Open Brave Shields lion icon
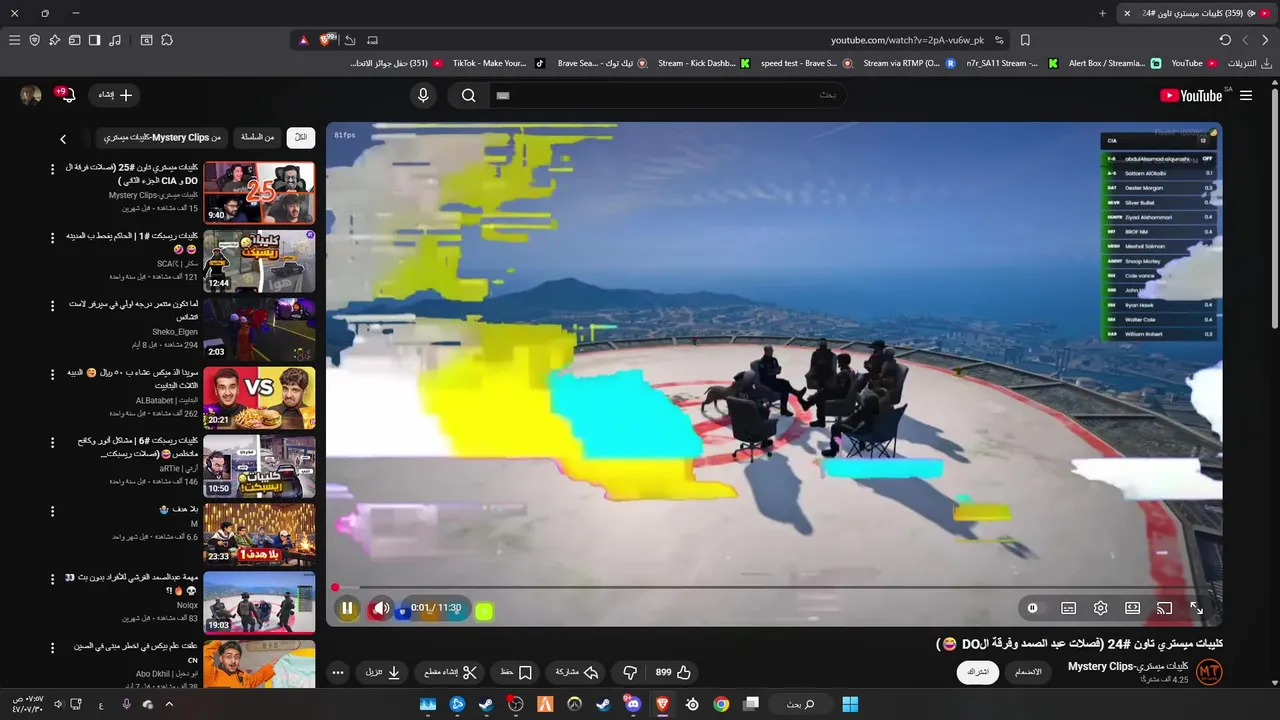Screen dimensions: 1280x720 (326, 40)
